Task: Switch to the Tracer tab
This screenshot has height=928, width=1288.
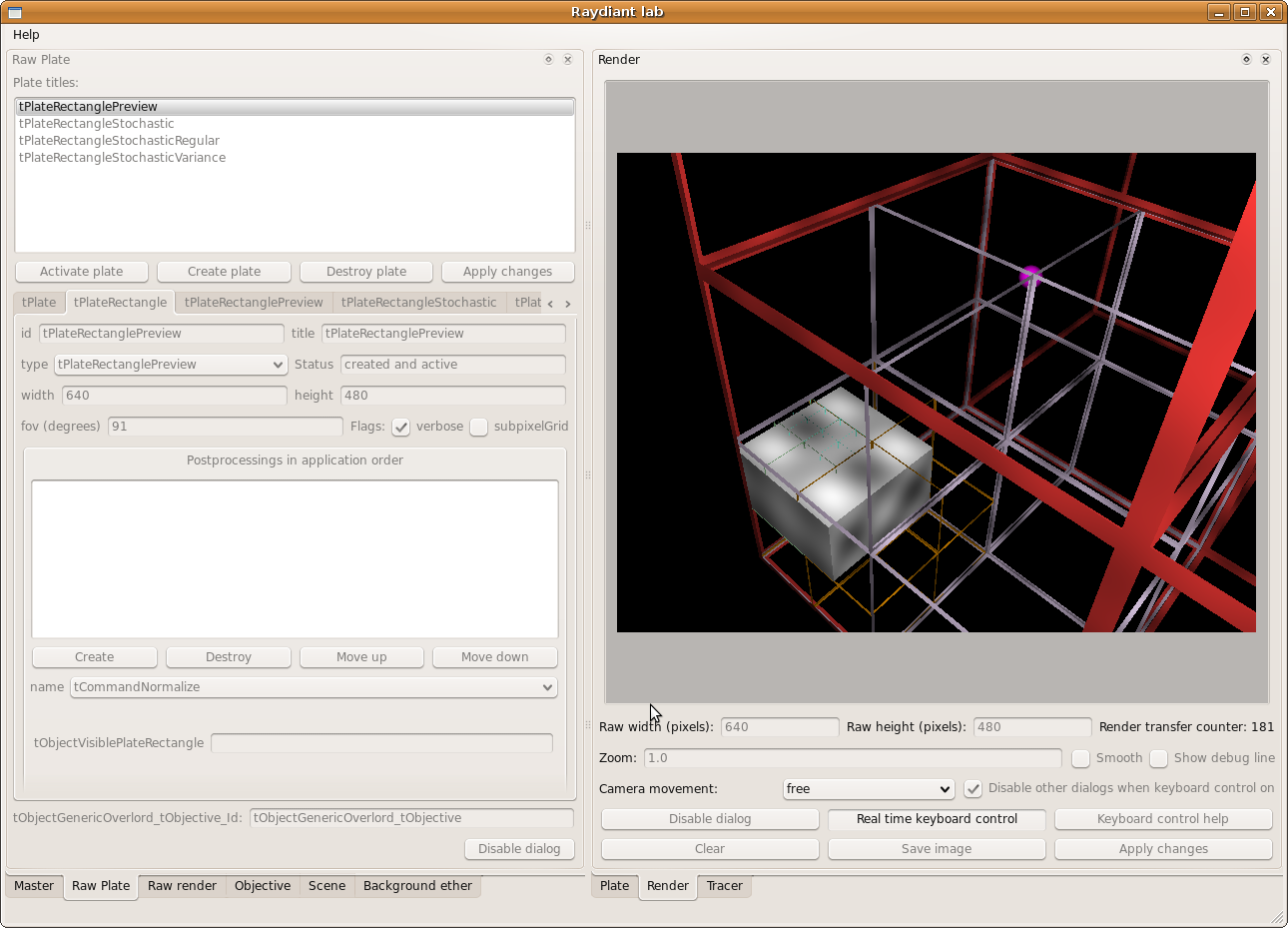Action: 724,886
